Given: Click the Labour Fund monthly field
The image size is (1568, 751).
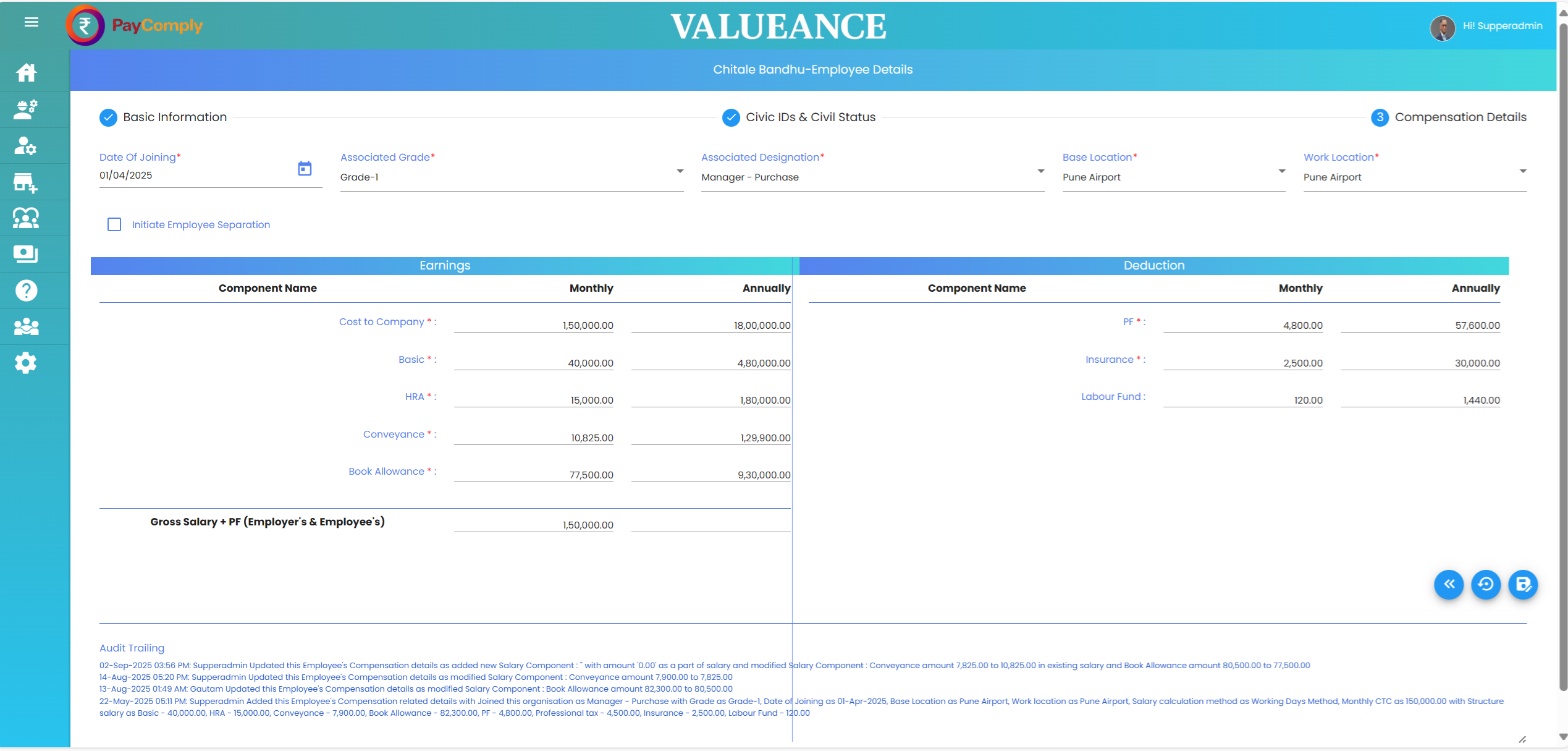Looking at the screenshot, I should coord(1243,400).
